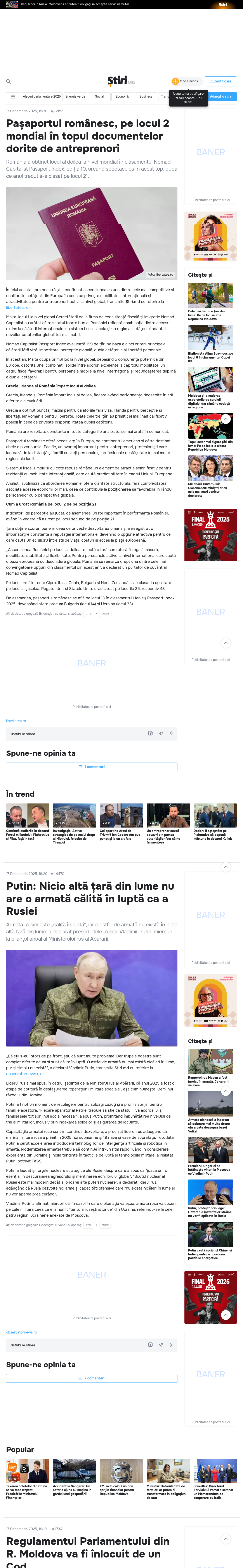243x1568 pixels.
Task: Select the Business category
Action: (x=146, y=97)
